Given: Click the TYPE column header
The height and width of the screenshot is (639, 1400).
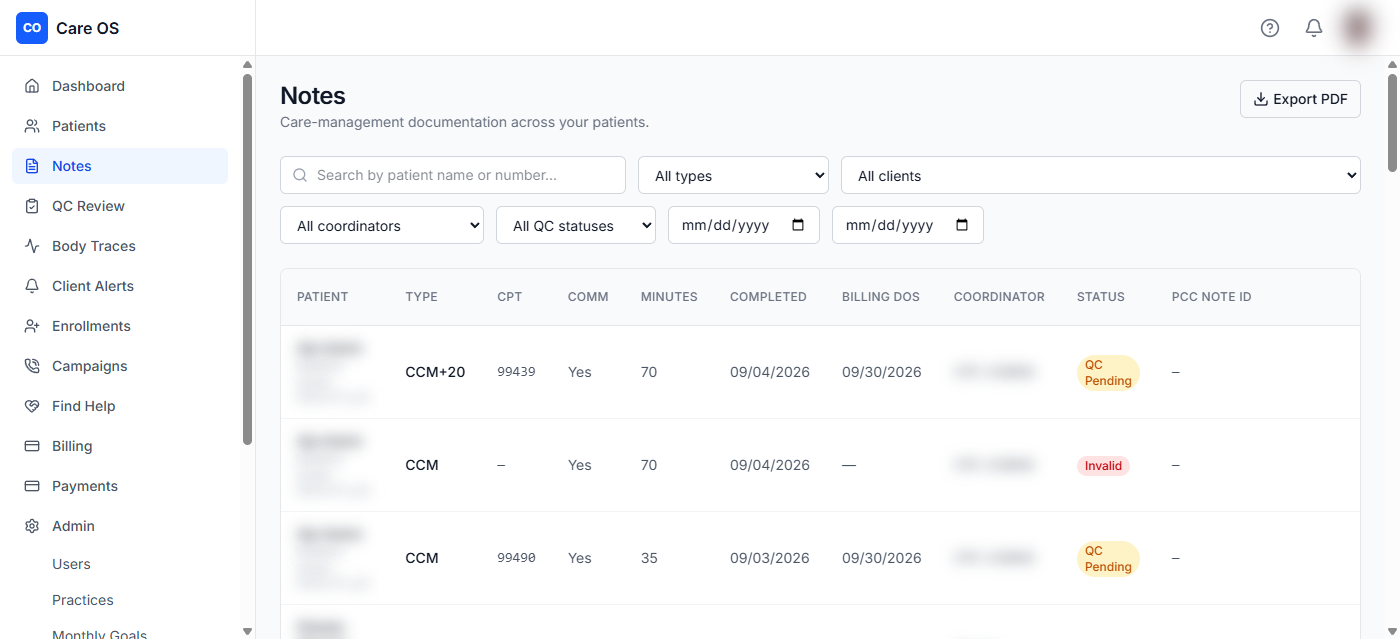Looking at the screenshot, I should pos(422,297).
